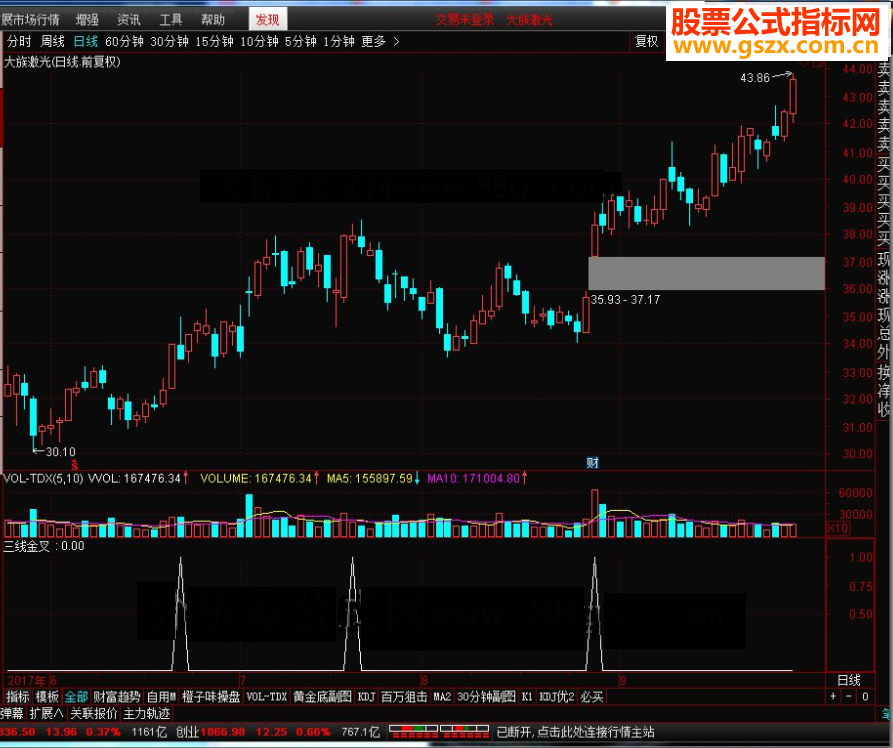Open the 资讯 menu

coord(129,20)
